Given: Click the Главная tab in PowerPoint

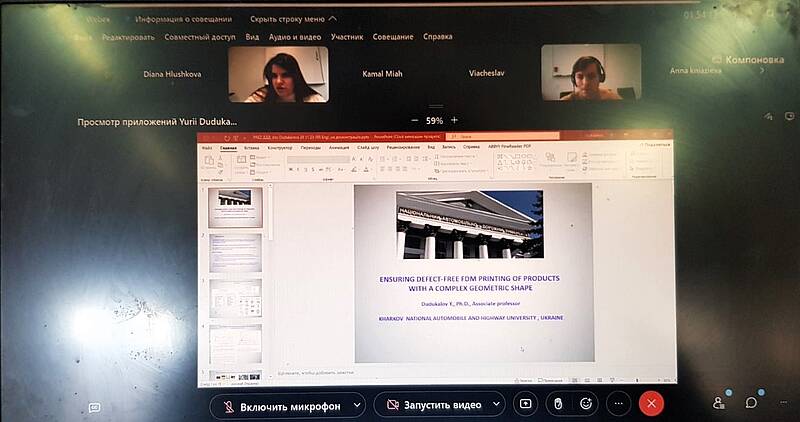Looking at the screenshot, I should tap(229, 148).
